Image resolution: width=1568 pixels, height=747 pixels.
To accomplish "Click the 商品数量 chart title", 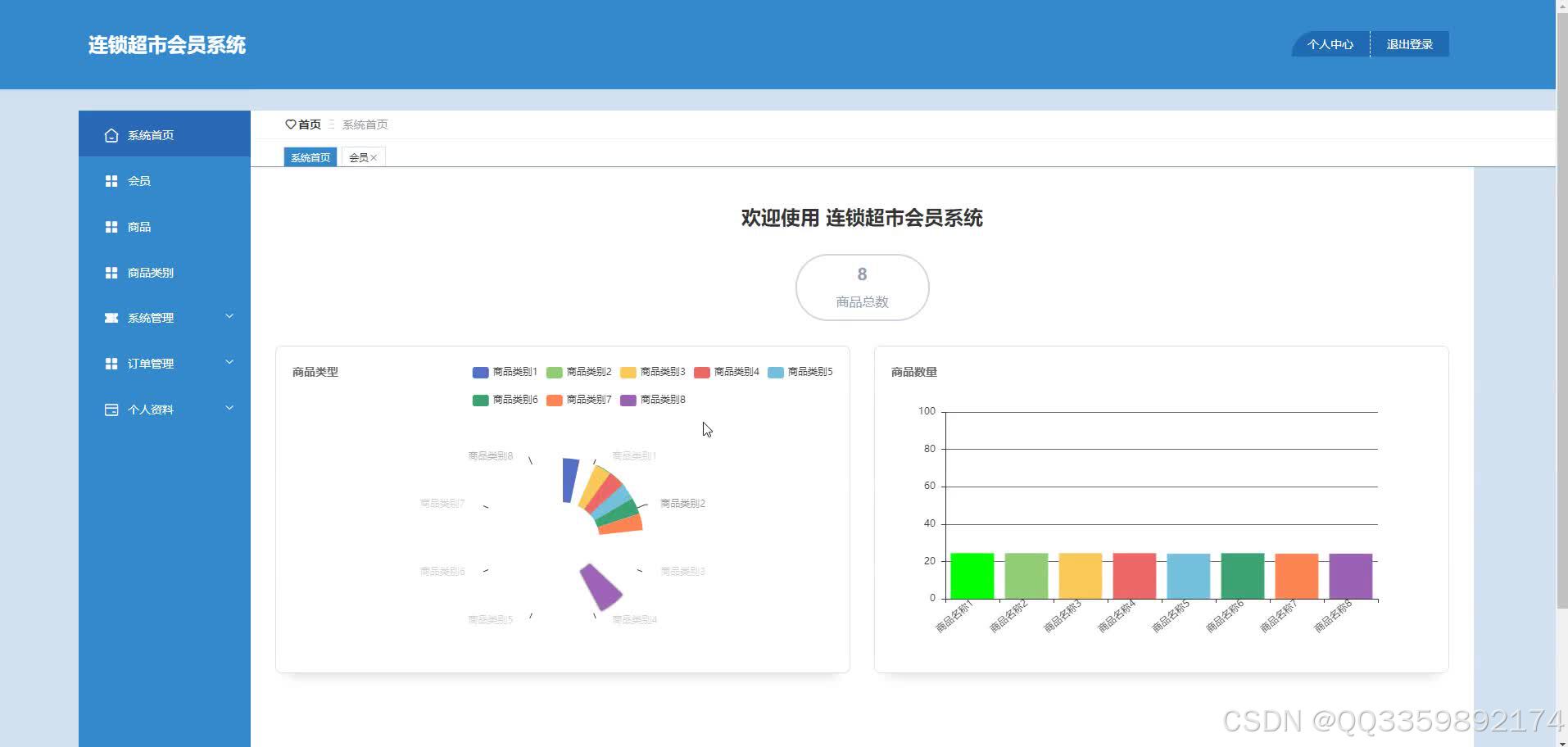I will [914, 372].
